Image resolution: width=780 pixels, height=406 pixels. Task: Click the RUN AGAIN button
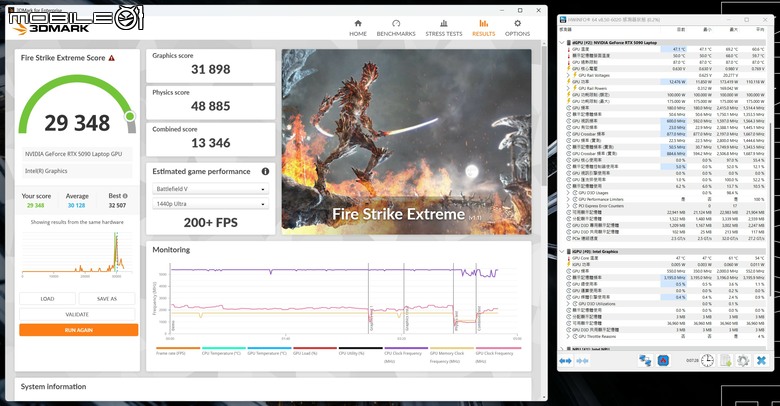pos(79,330)
